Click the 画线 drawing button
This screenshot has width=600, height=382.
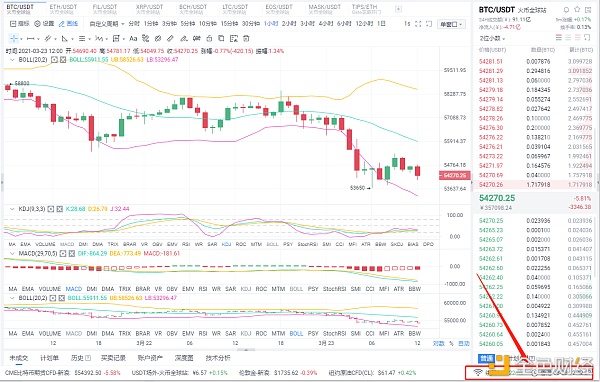(68, 24)
